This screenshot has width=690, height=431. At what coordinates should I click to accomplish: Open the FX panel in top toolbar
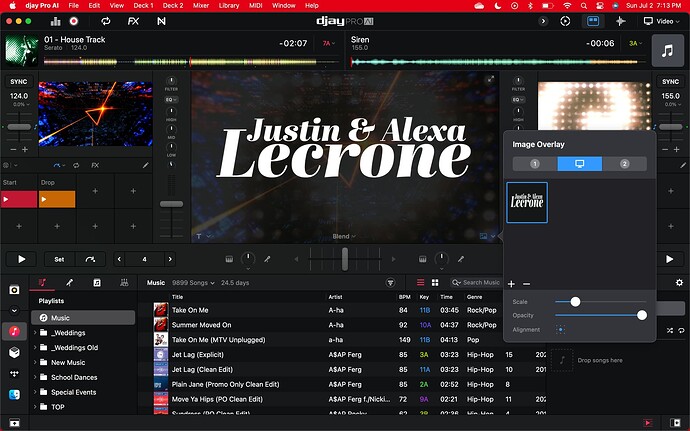[x=133, y=21]
